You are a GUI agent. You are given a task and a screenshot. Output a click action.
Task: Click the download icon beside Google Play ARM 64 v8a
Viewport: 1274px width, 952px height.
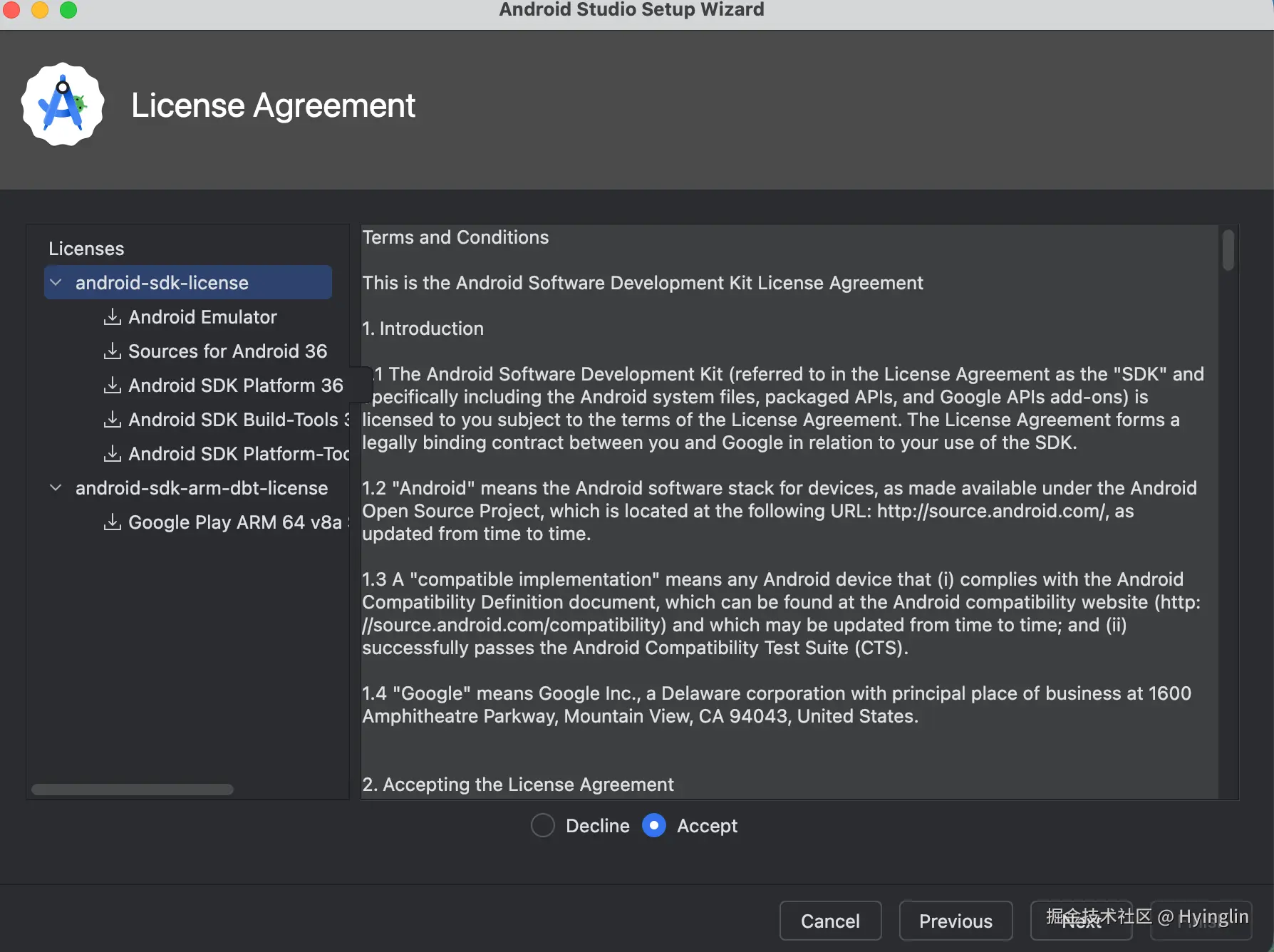(112, 522)
